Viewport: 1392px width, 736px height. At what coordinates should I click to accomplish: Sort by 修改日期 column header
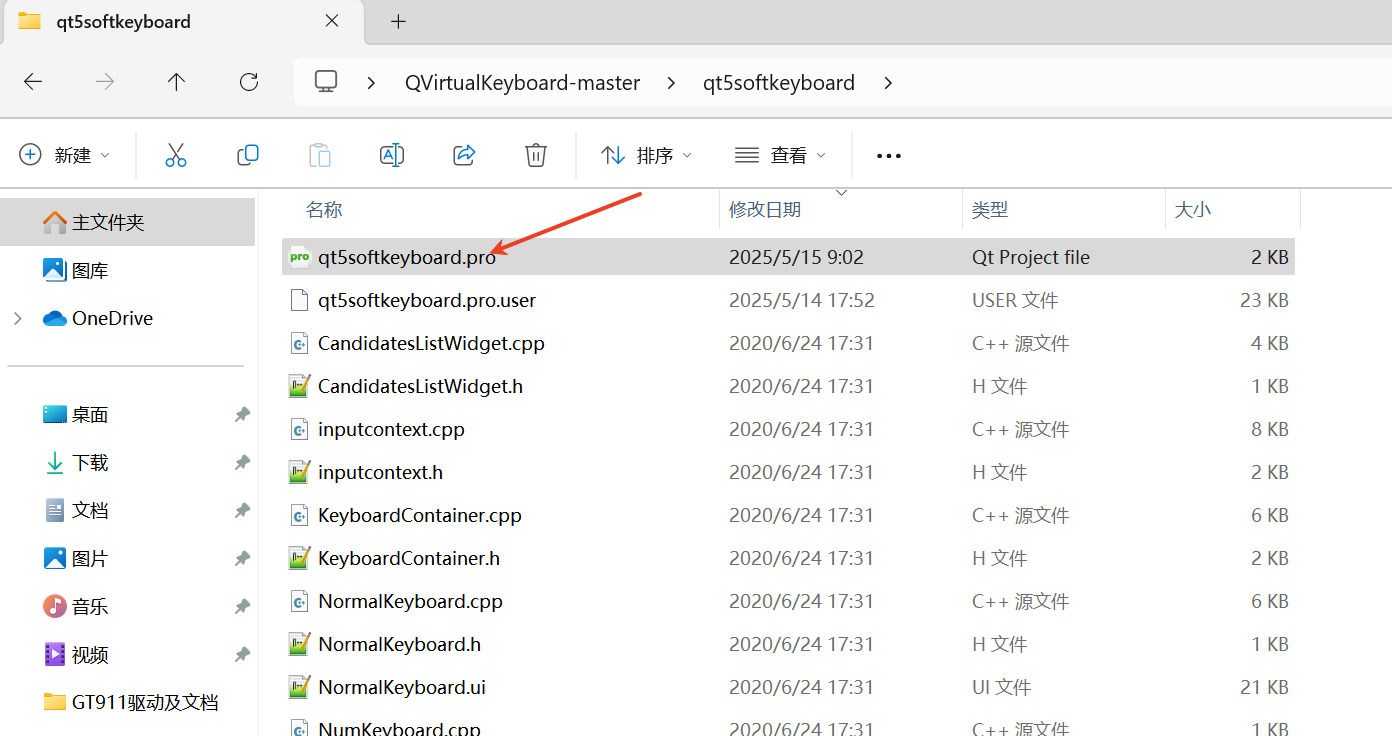point(765,210)
